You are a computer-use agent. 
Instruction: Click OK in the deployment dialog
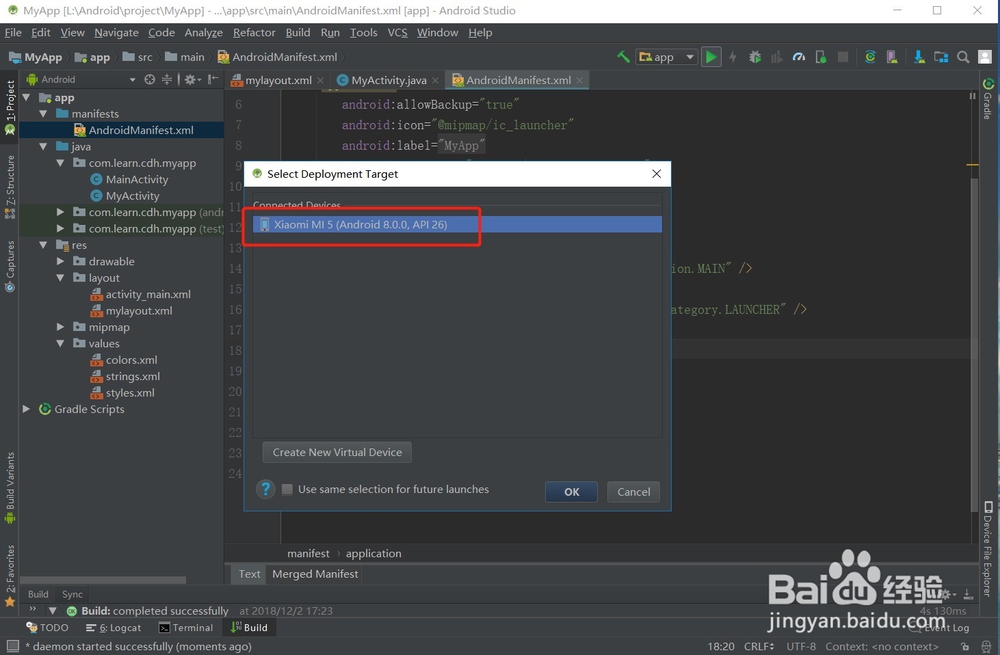tap(571, 492)
